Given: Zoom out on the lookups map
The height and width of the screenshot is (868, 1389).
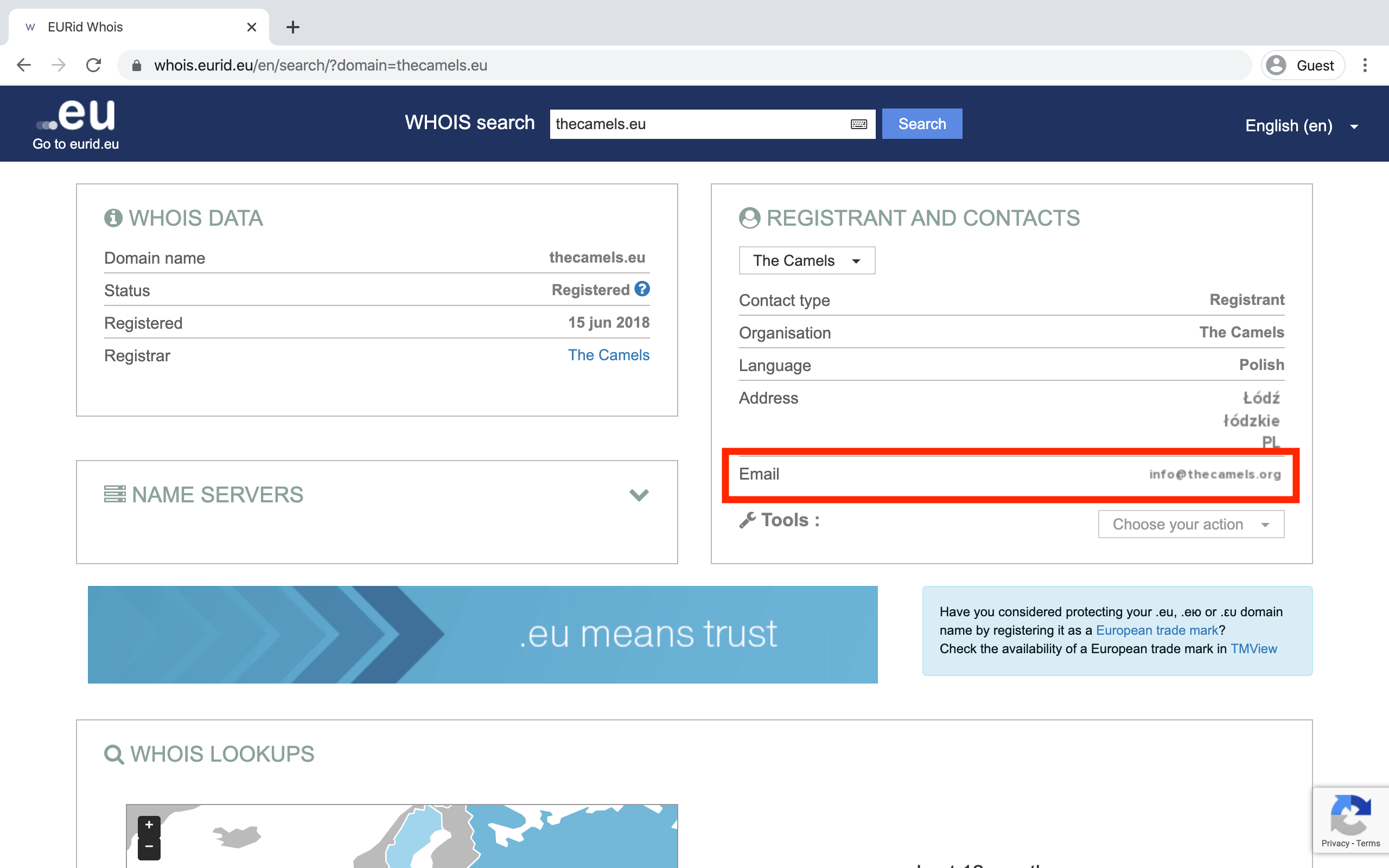Looking at the screenshot, I should 149,847.
